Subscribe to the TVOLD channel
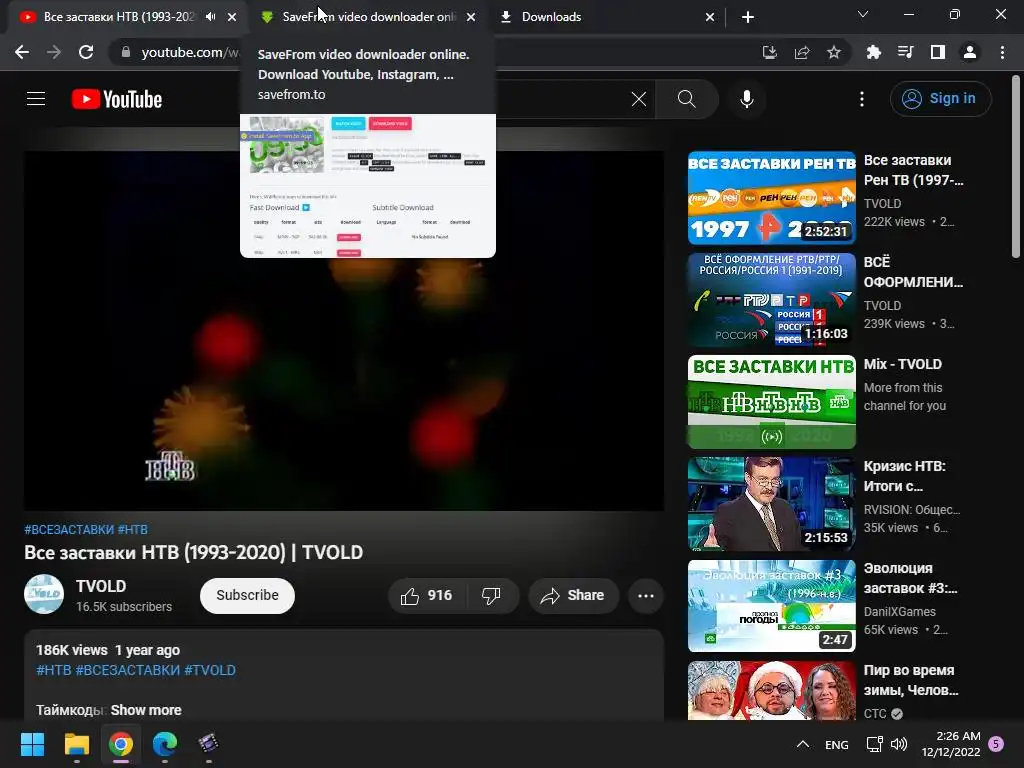Screen dimensions: 1024x768 tap(248, 595)
